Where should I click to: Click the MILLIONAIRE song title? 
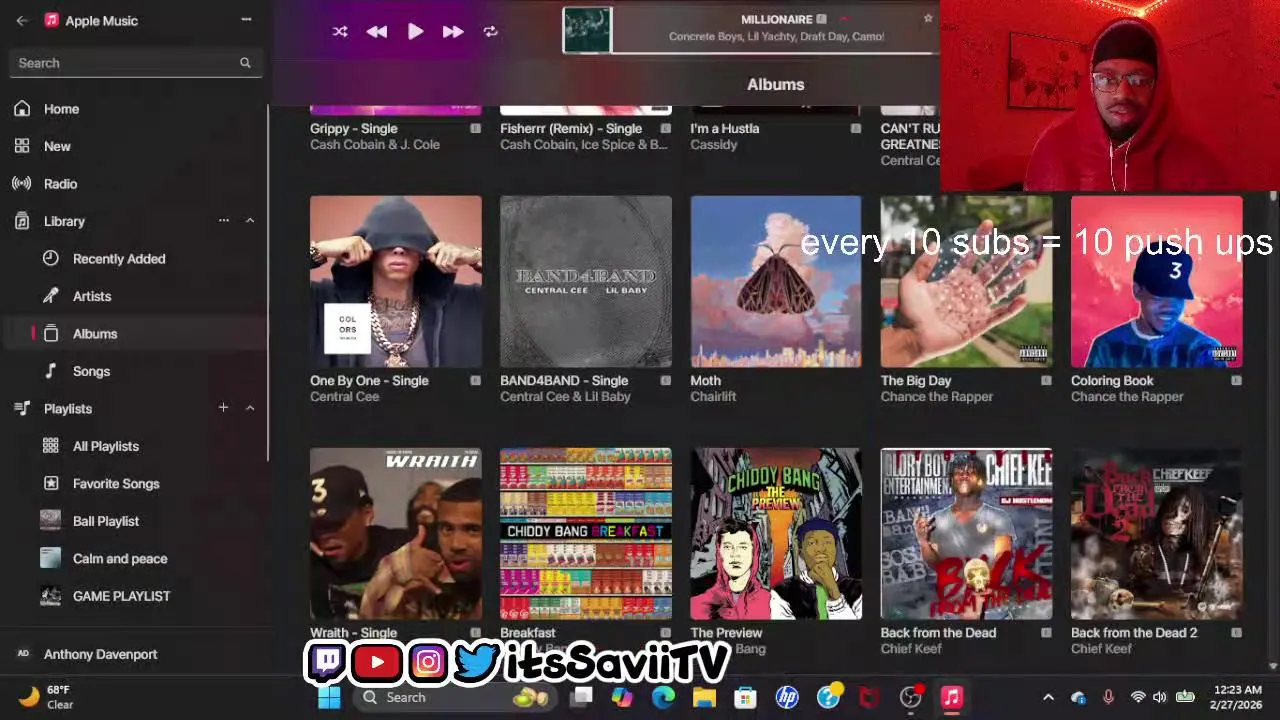coord(776,19)
